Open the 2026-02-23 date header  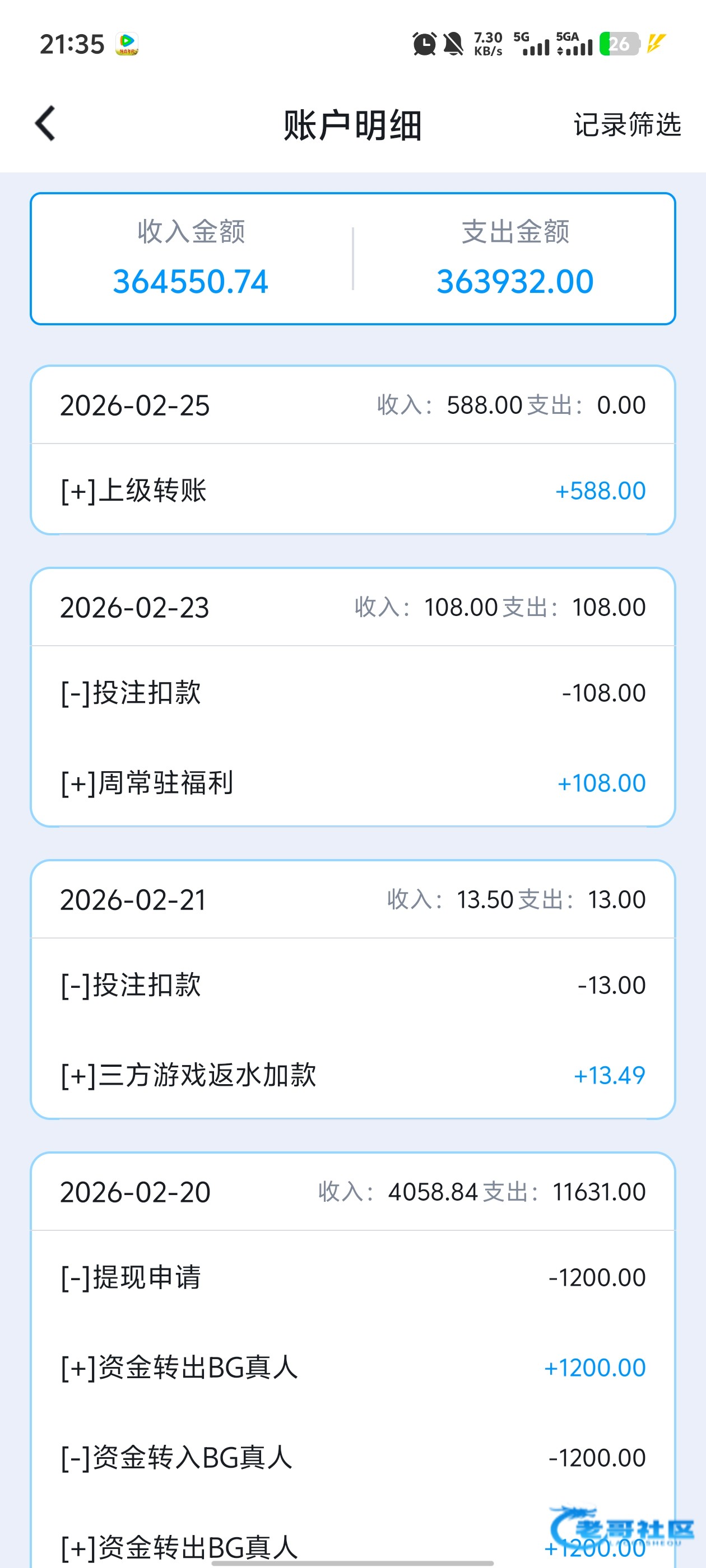click(x=134, y=608)
